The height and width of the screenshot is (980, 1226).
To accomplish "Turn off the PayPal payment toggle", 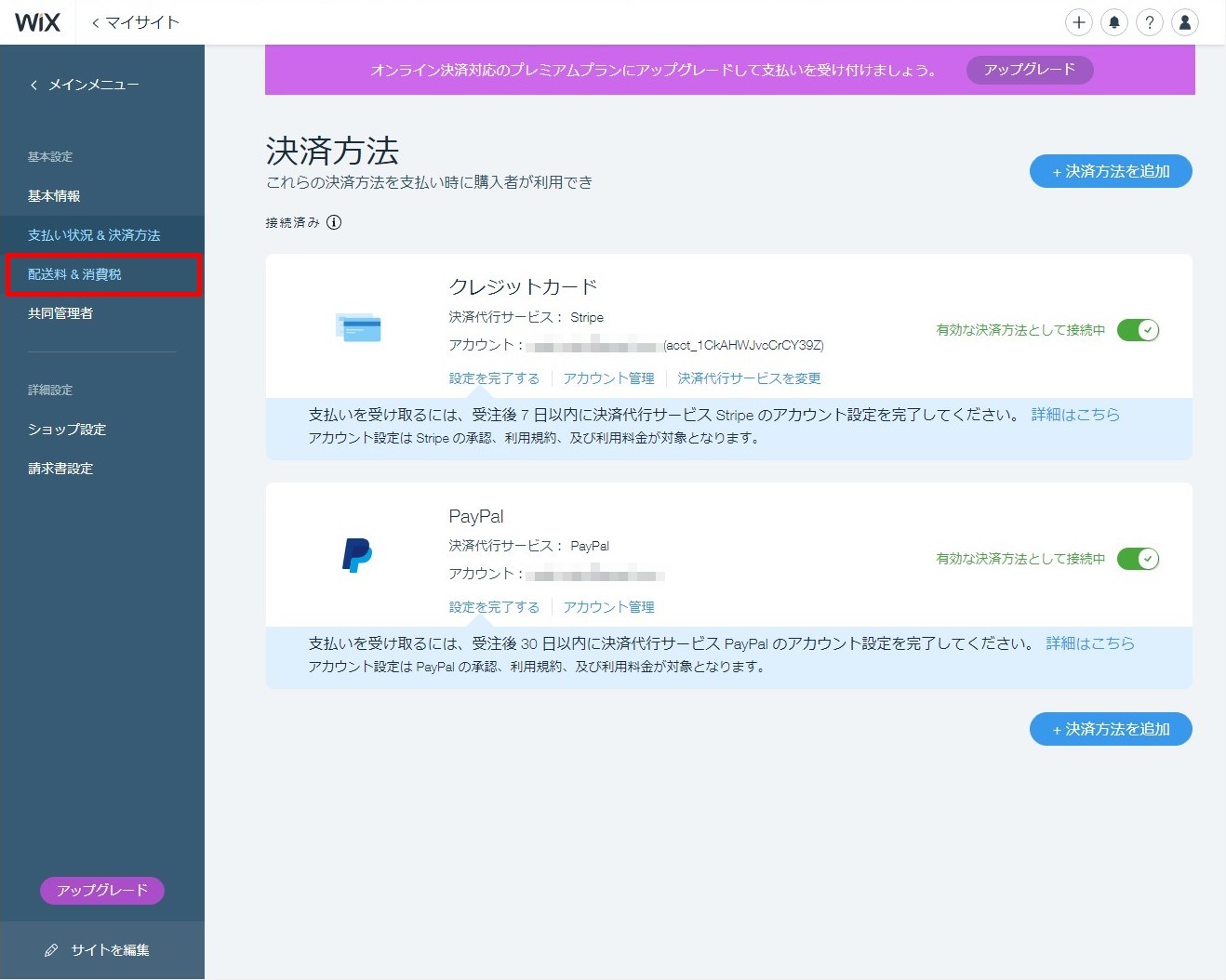I will [1138, 559].
